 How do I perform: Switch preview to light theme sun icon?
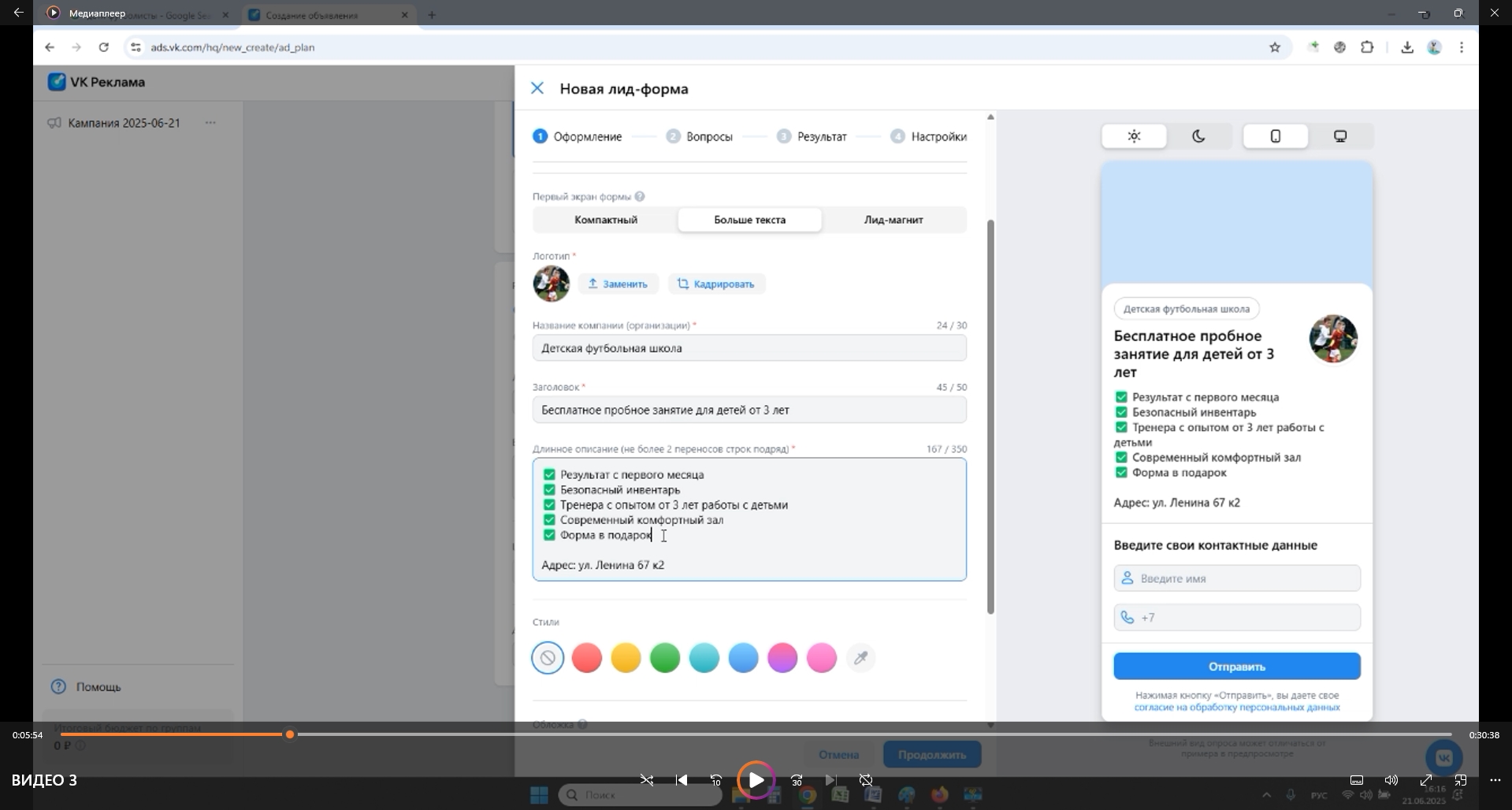(1134, 136)
